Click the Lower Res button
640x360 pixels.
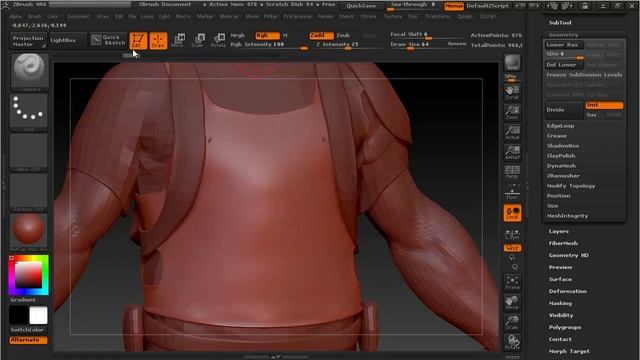[x=564, y=44]
